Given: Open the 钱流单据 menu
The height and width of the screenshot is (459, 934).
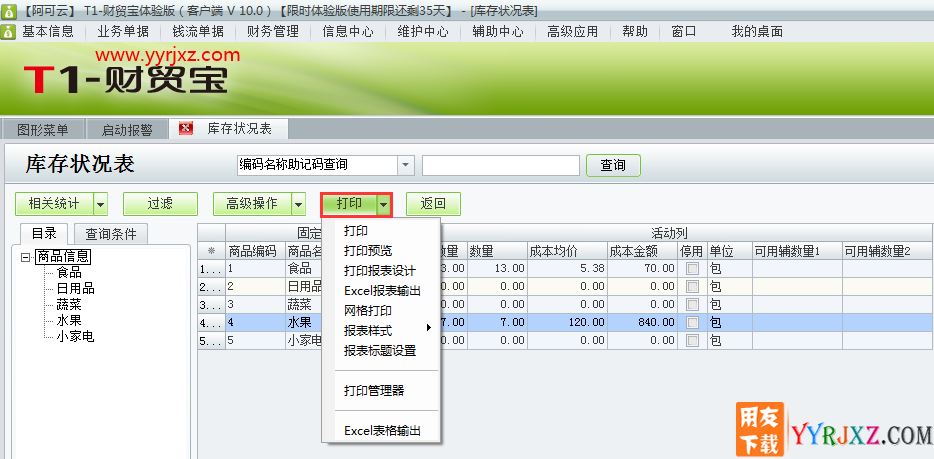Looking at the screenshot, I should point(198,31).
